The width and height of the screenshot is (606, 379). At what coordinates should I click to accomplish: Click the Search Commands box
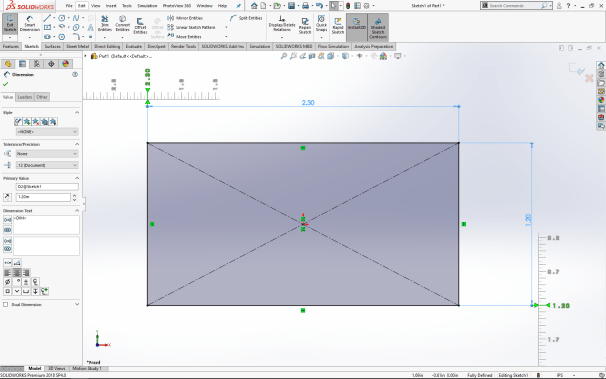click(x=516, y=6)
